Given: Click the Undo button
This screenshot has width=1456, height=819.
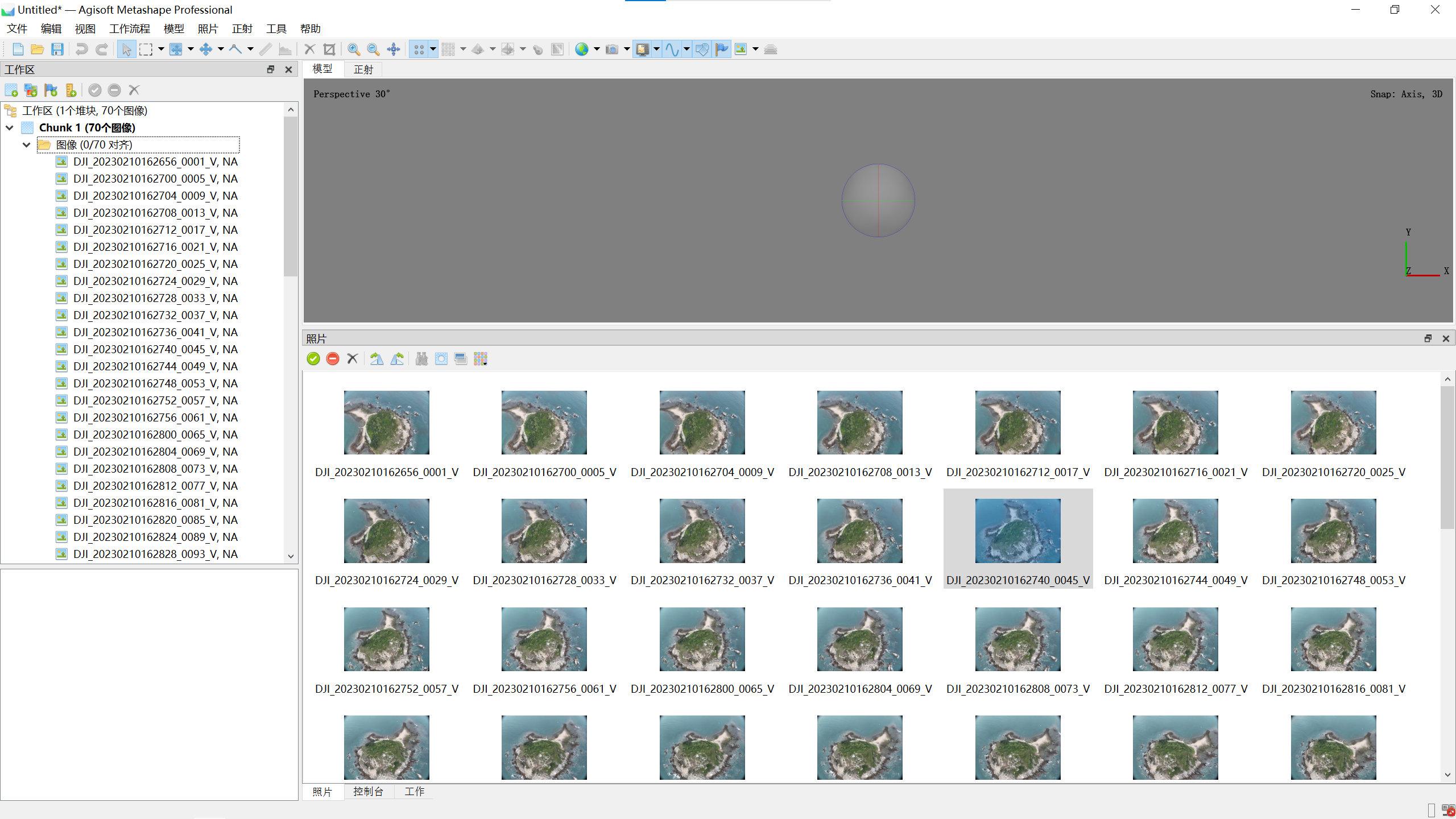Looking at the screenshot, I should click(81, 49).
